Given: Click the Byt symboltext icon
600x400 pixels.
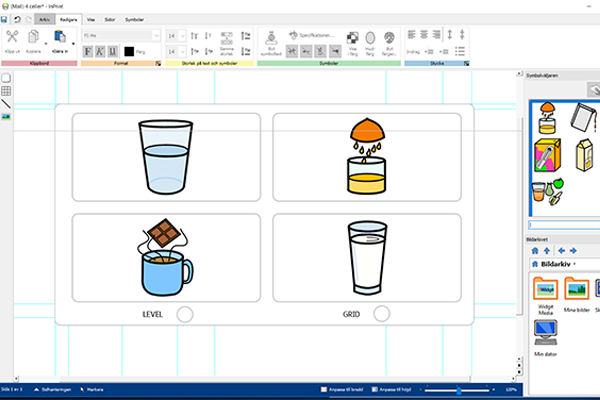Looking at the screenshot, I should pos(270,39).
